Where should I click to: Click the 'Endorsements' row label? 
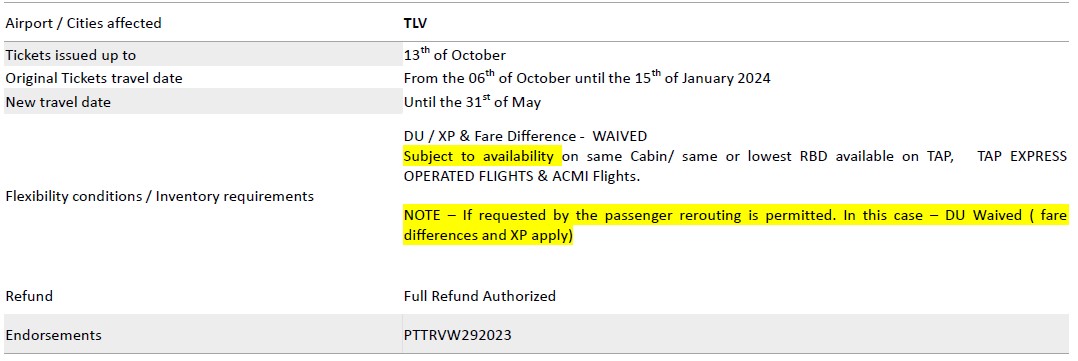pyautogui.click(x=54, y=336)
